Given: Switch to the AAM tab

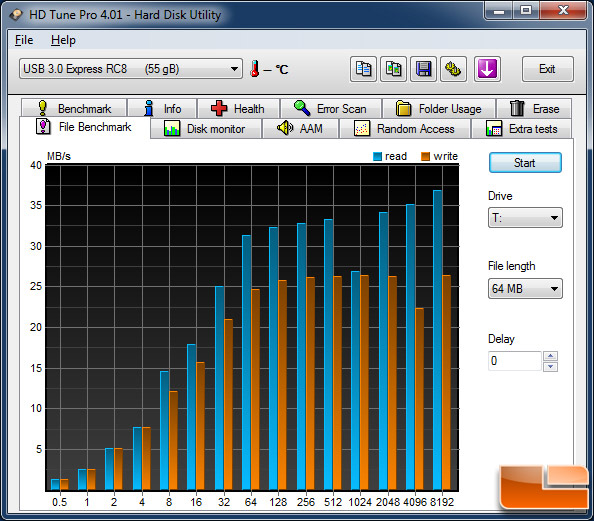Looking at the screenshot, I should click(300, 129).
